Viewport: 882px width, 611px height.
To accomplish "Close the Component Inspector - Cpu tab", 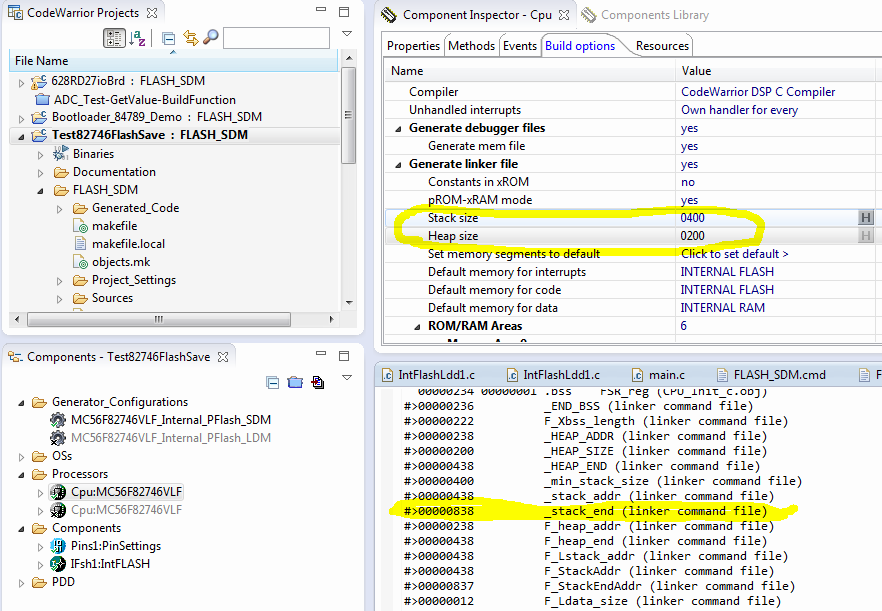I will click(564, 15).
